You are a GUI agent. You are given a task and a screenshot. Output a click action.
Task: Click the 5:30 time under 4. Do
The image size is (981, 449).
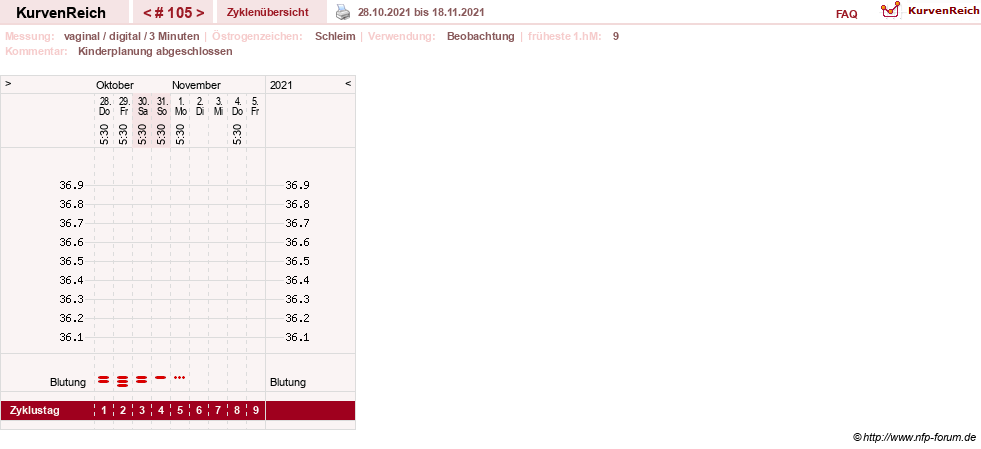[237, 134]
